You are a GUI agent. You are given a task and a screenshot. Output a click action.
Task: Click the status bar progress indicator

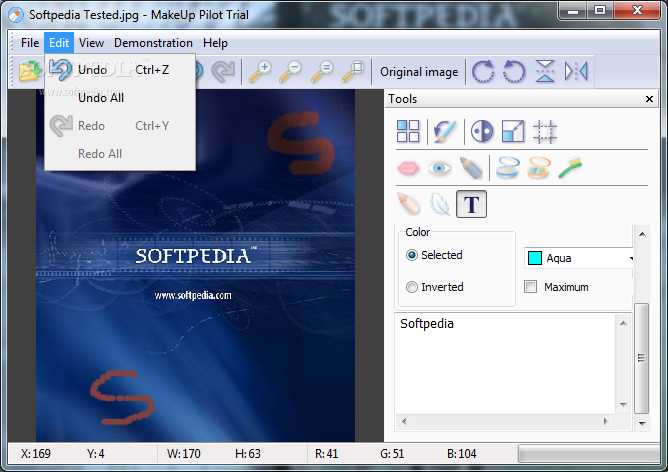(589, 454)
